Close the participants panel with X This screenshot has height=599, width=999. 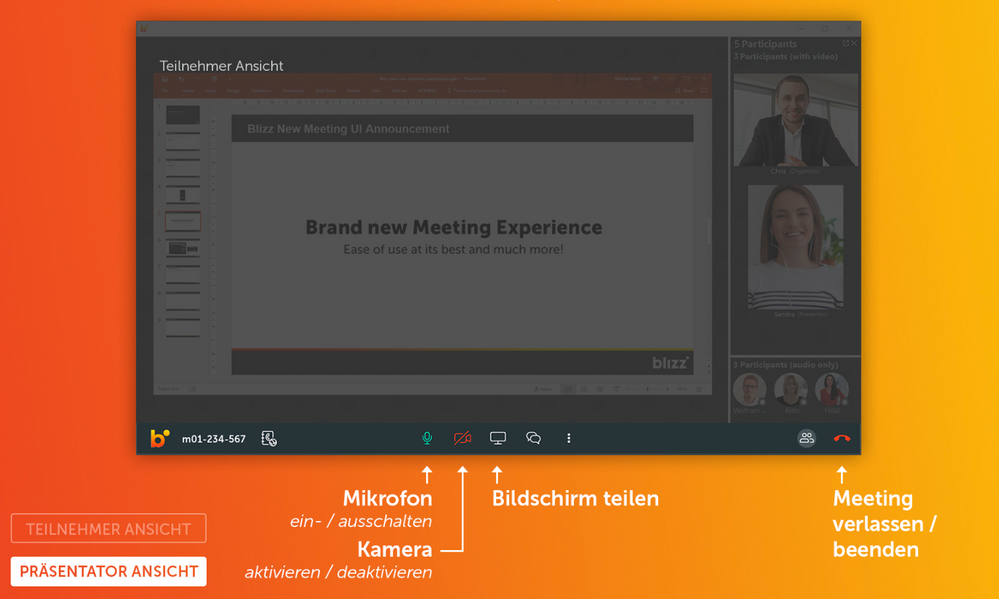pyautogui.click(x=854, y=43)
